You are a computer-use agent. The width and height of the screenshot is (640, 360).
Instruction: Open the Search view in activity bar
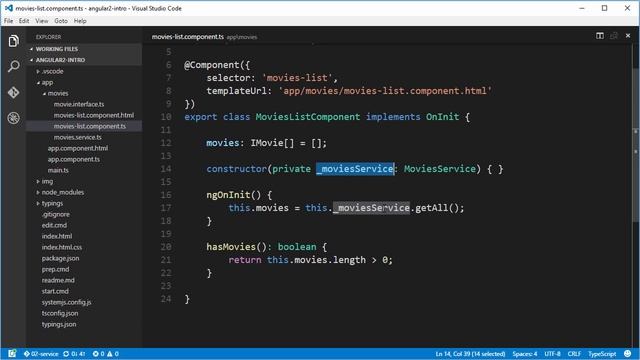[13, 66]
